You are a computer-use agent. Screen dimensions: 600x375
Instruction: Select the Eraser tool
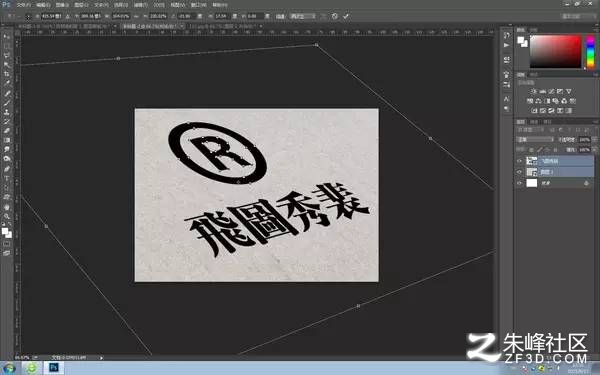click(x=7, y=131)
